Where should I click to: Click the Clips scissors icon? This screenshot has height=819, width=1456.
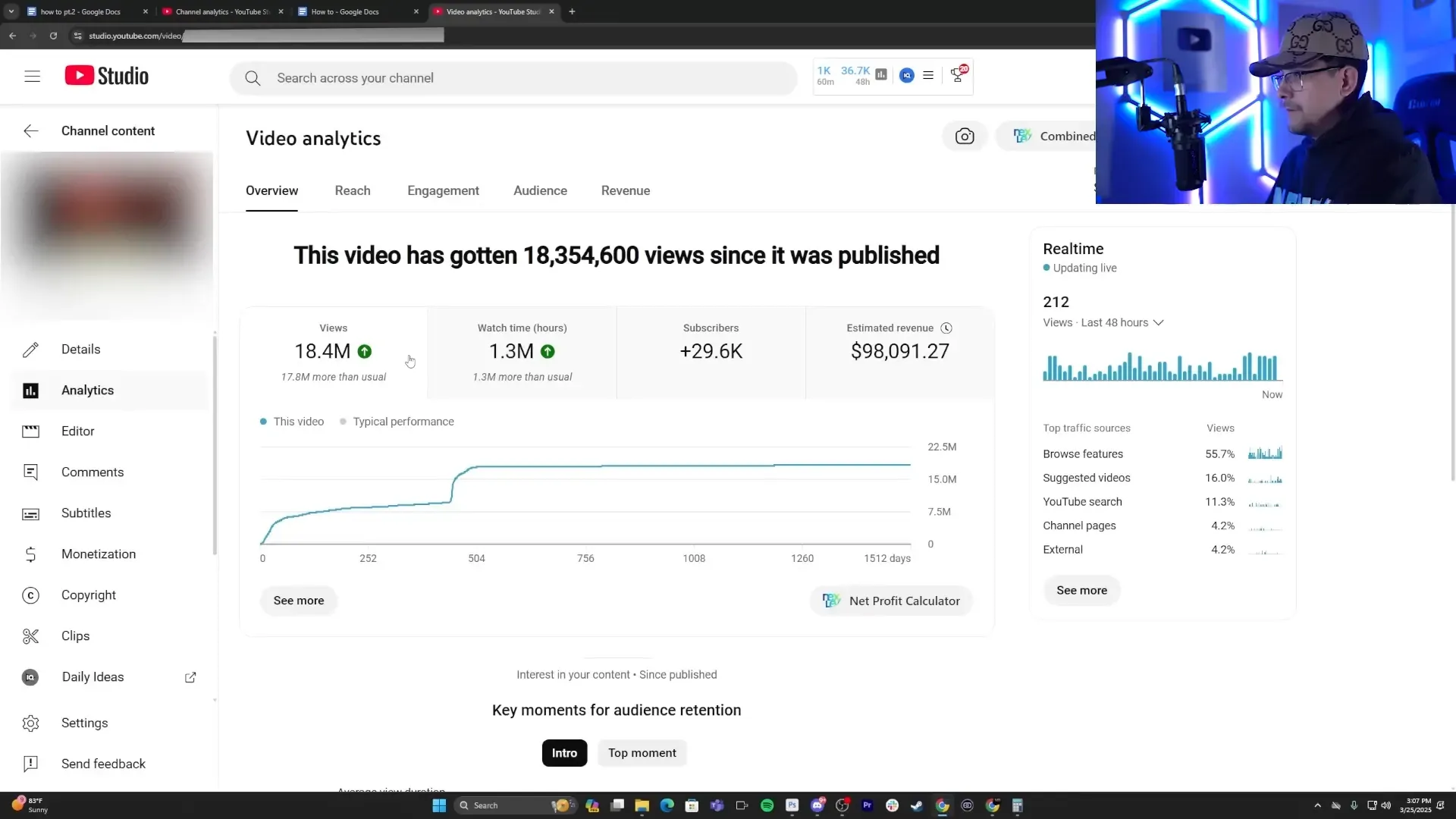(30, 636)
